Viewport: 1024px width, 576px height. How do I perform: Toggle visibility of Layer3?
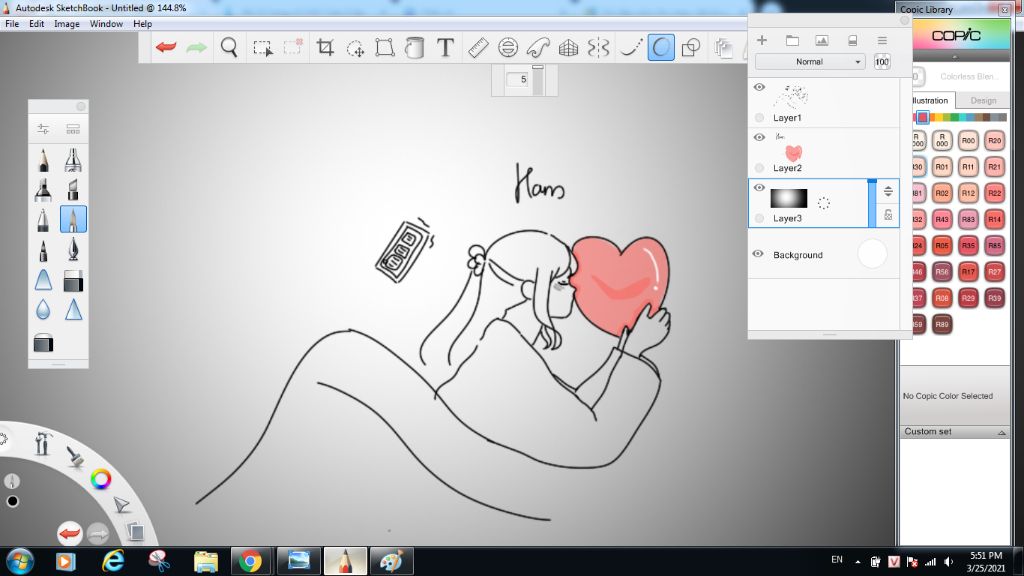pos(759,187)
